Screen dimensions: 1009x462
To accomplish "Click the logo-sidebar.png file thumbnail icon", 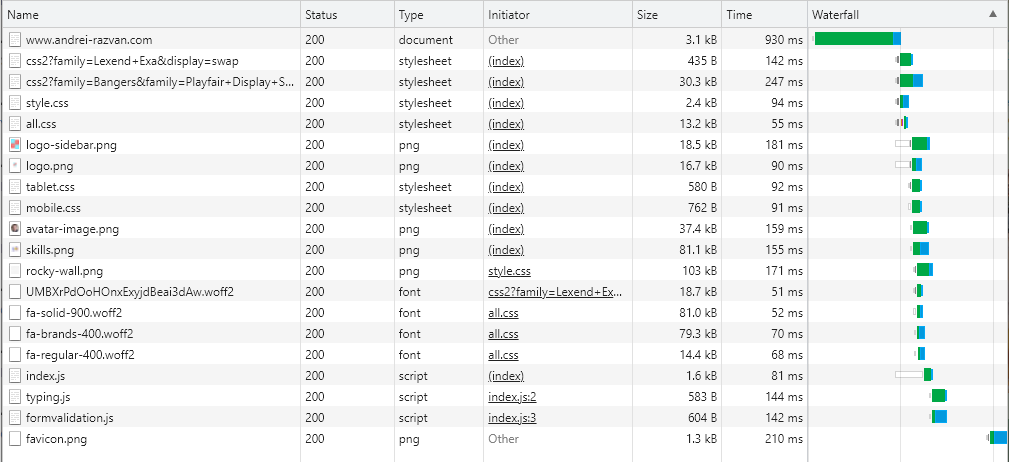I will [x=14, y=145].
